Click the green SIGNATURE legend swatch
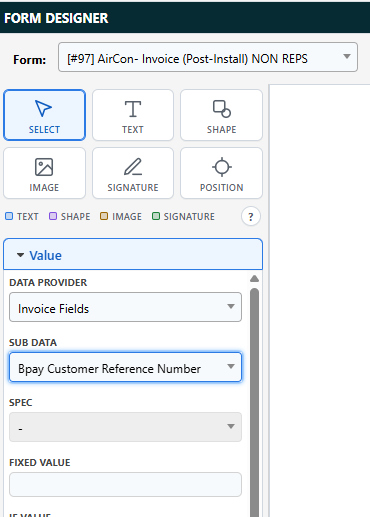 click(156, 216)
